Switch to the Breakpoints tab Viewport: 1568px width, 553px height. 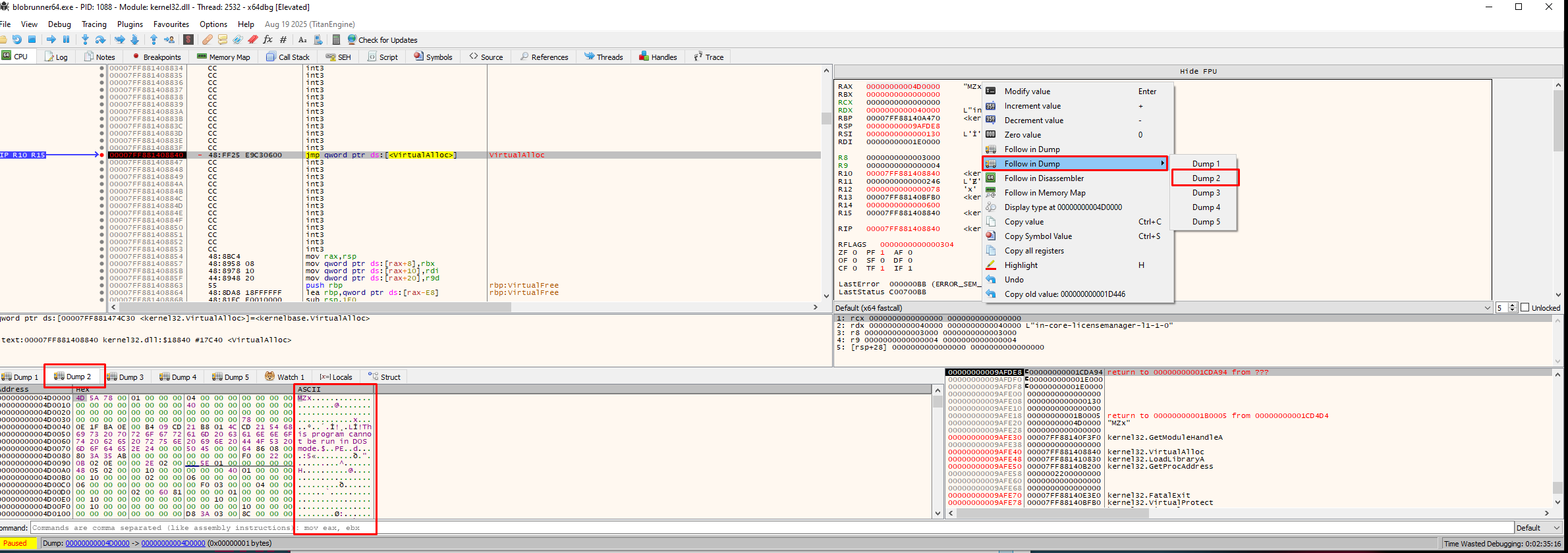click(x=156, y=57)
